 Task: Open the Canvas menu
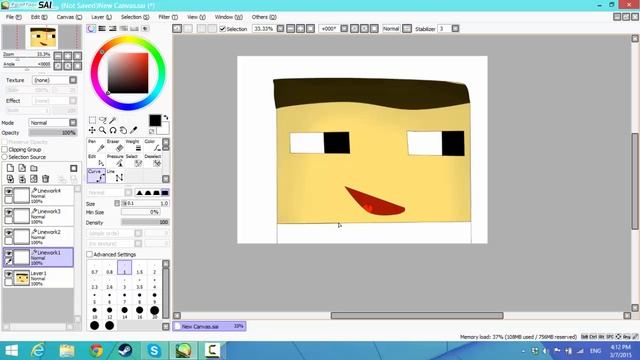click(x=69, y=17)
